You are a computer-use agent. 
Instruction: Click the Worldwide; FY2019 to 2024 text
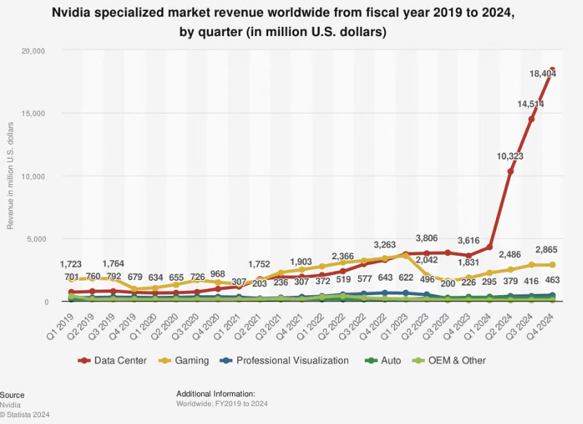click(222, 404)
